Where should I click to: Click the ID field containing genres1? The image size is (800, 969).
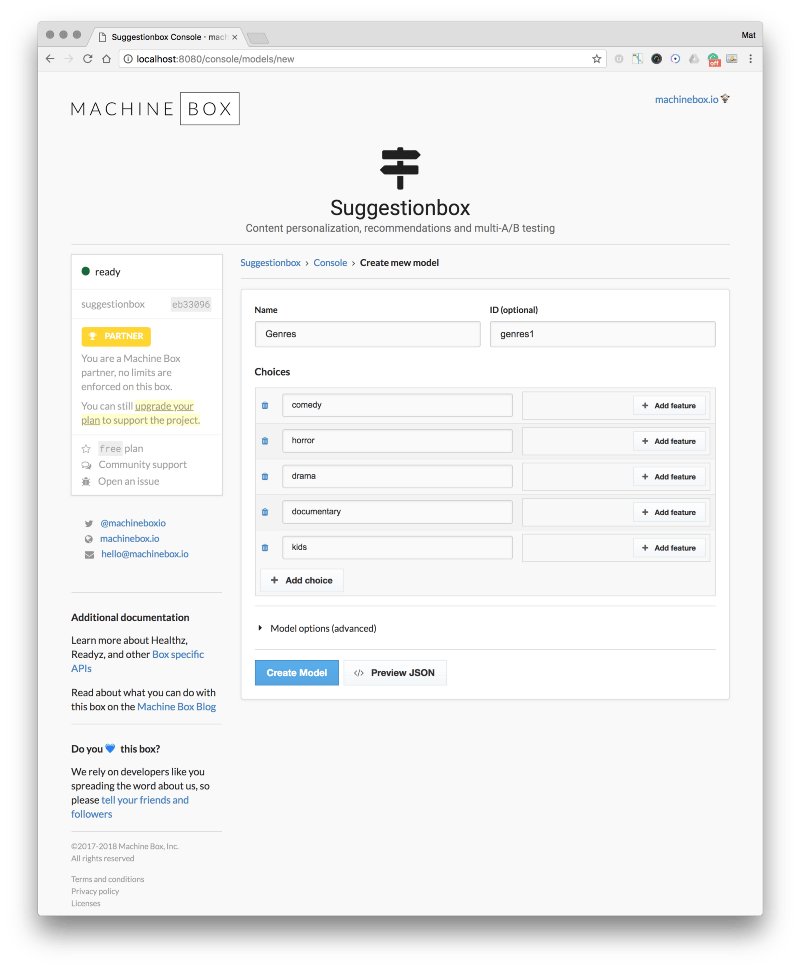(x=603, y=334)
